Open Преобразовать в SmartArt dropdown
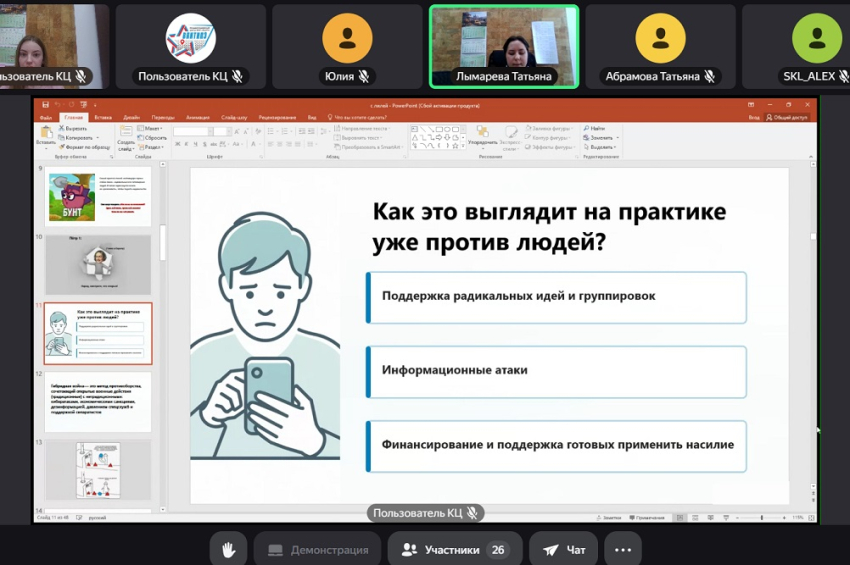Viewport: 850px width, 565px height. click(368, 147)
